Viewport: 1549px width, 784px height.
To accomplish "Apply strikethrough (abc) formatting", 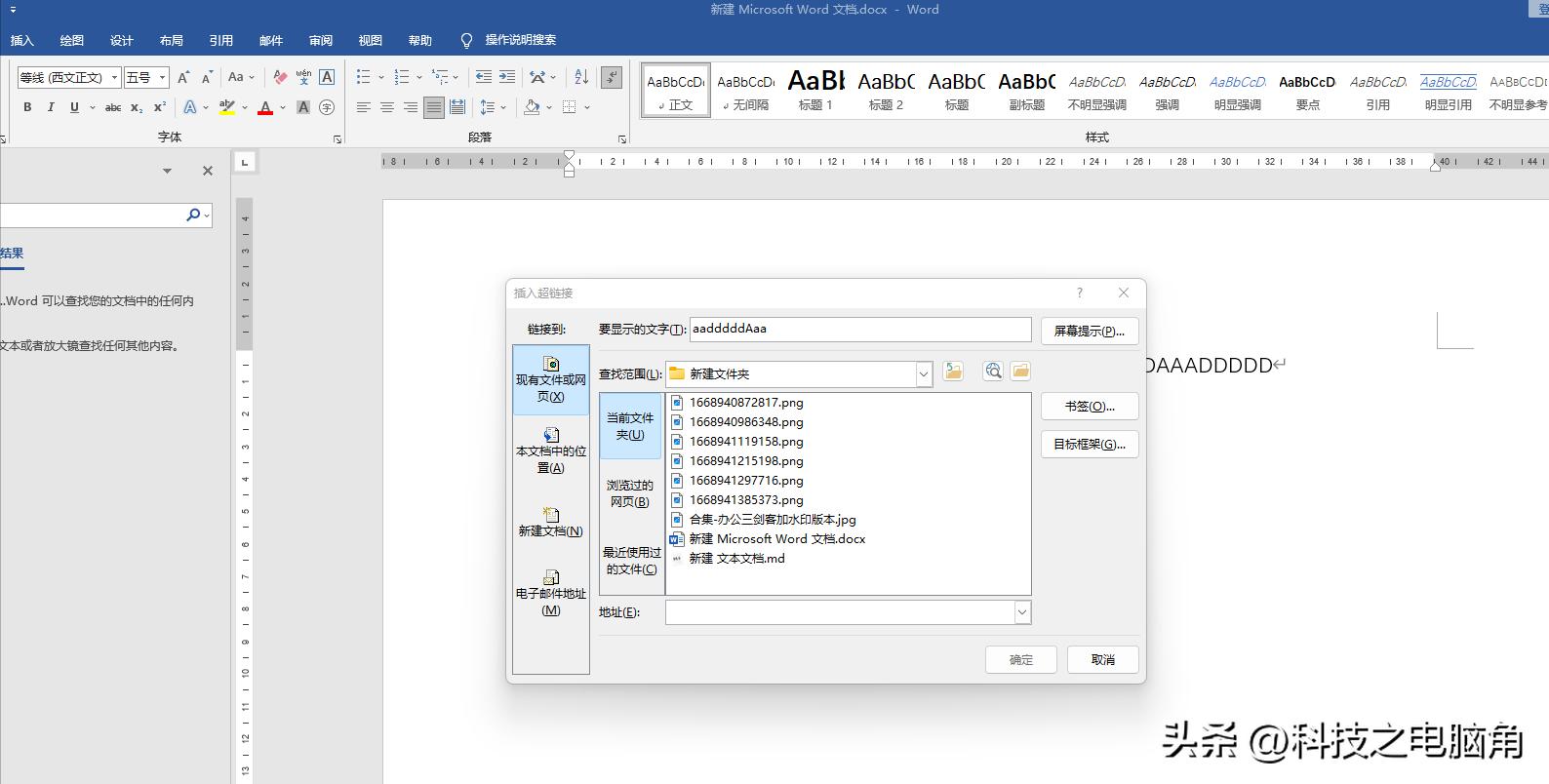I will [113, 107].
